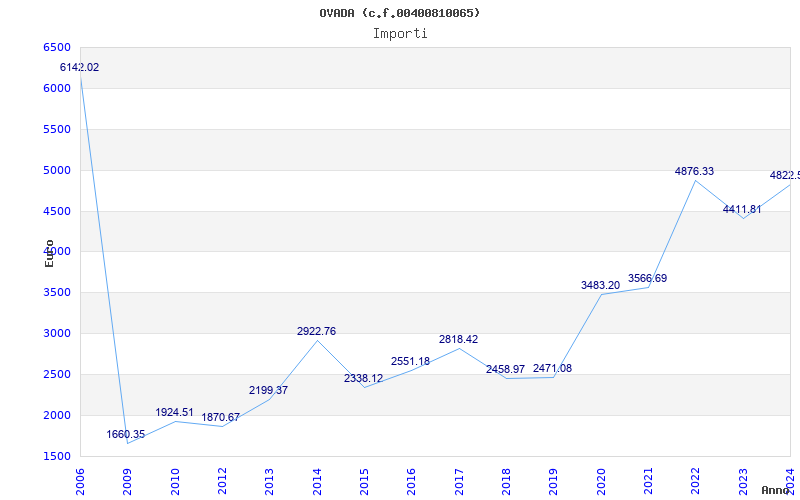
Task: Click the 6000 y-axis tick
Action: (57, 88)
